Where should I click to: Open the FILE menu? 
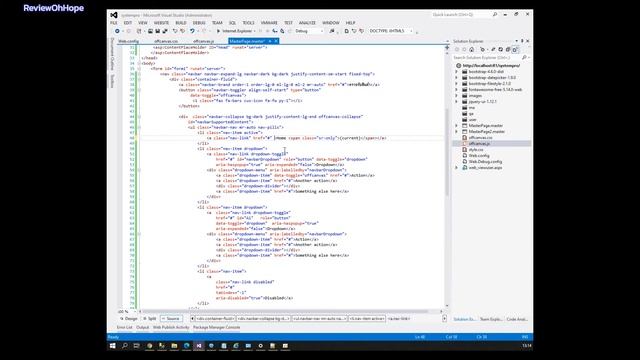coord(113,23)
